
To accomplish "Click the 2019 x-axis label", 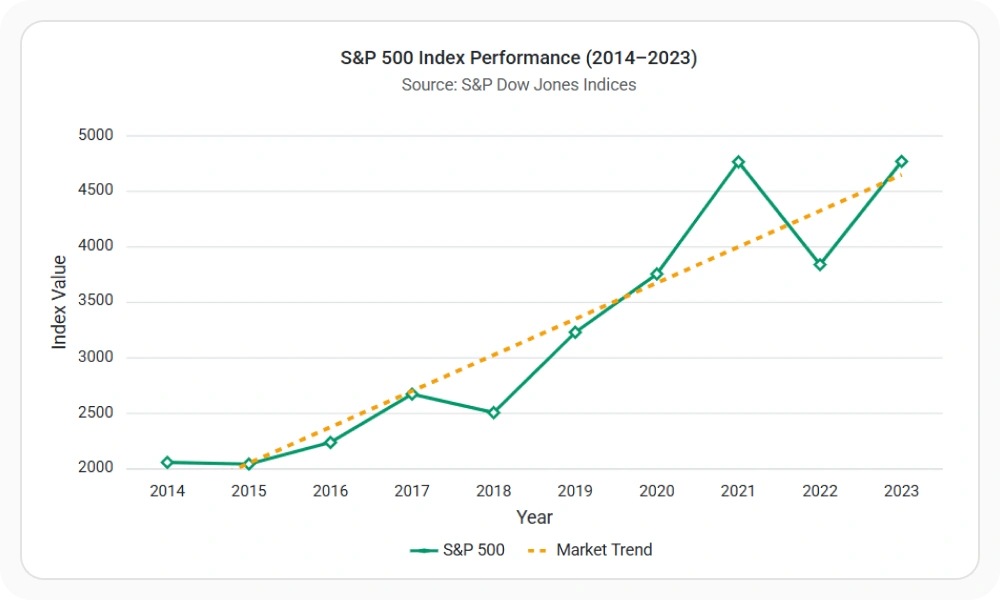I will (x=575, y=491).
